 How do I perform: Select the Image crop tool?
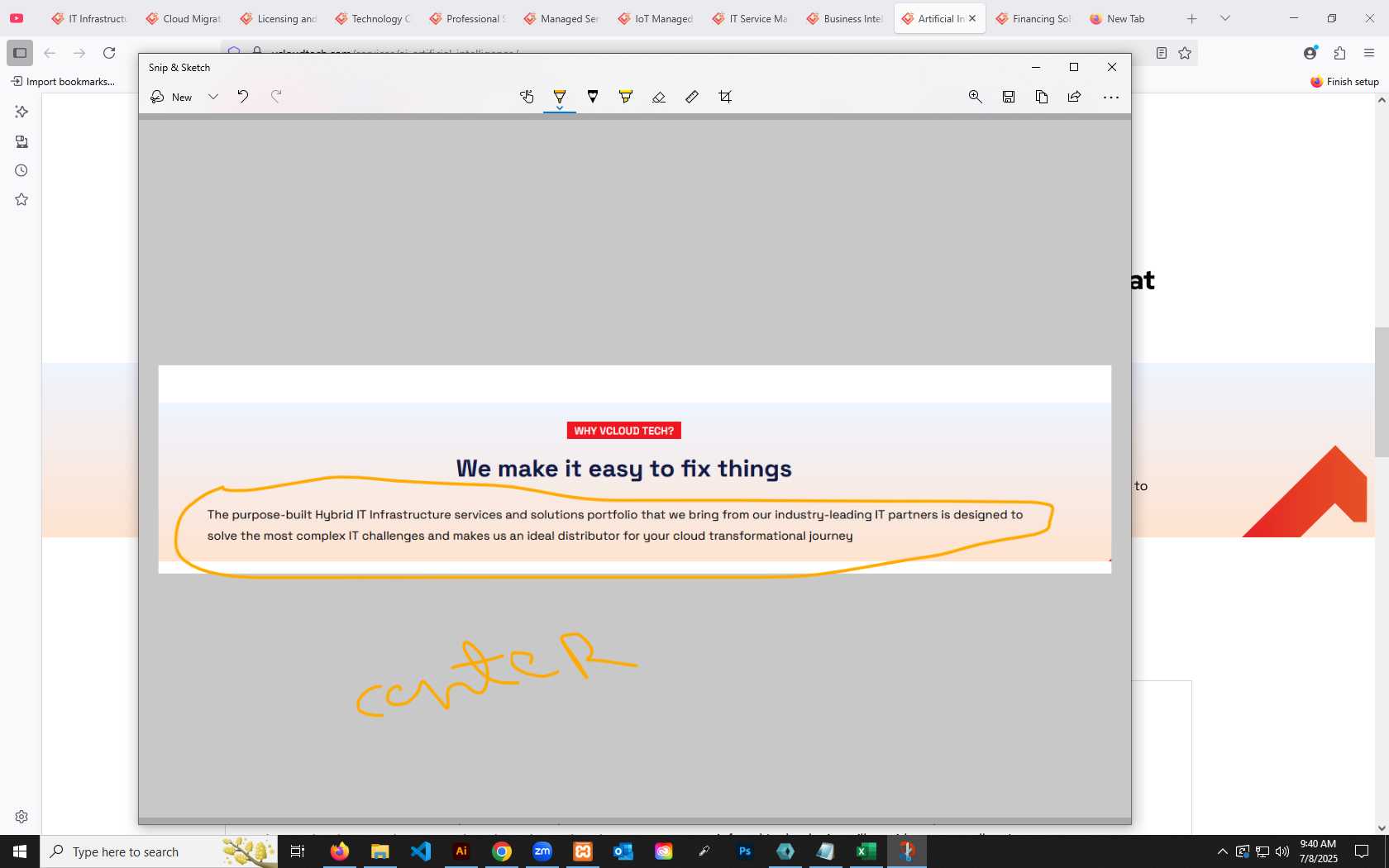point(725,97)
